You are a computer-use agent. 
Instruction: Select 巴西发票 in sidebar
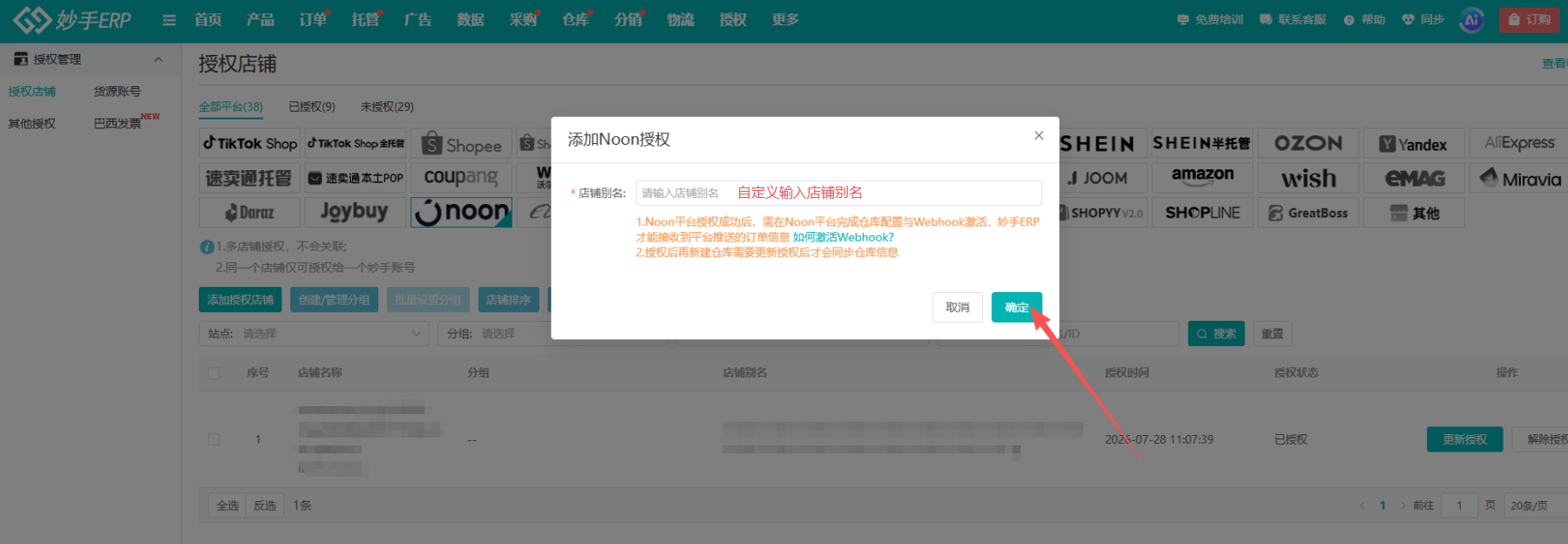(118, 124)
